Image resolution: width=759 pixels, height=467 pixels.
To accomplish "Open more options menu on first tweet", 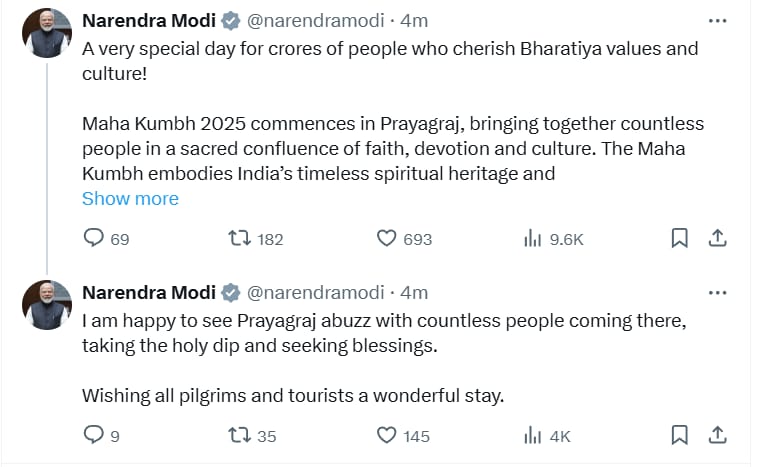I will click(x=717, y=20).
